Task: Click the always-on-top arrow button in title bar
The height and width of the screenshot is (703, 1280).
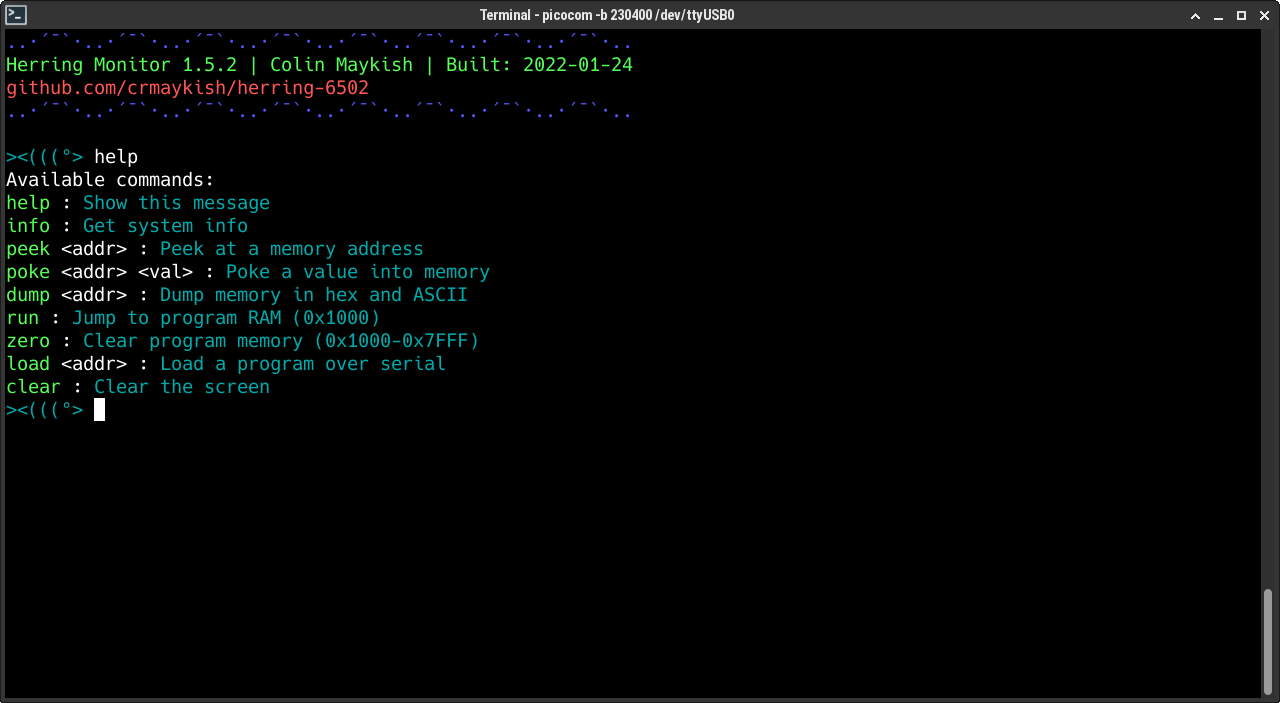Action: click(x=1194, y=15)
